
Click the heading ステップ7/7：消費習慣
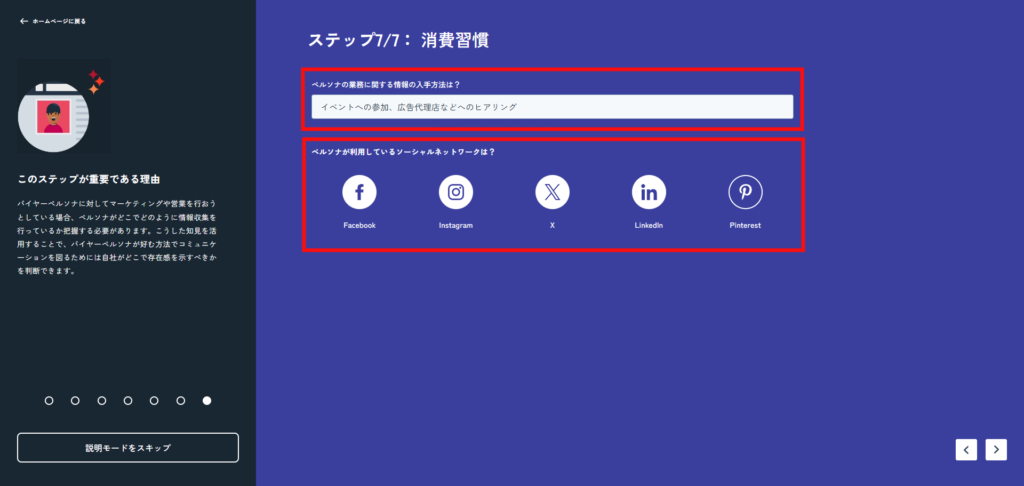[398, 40]
